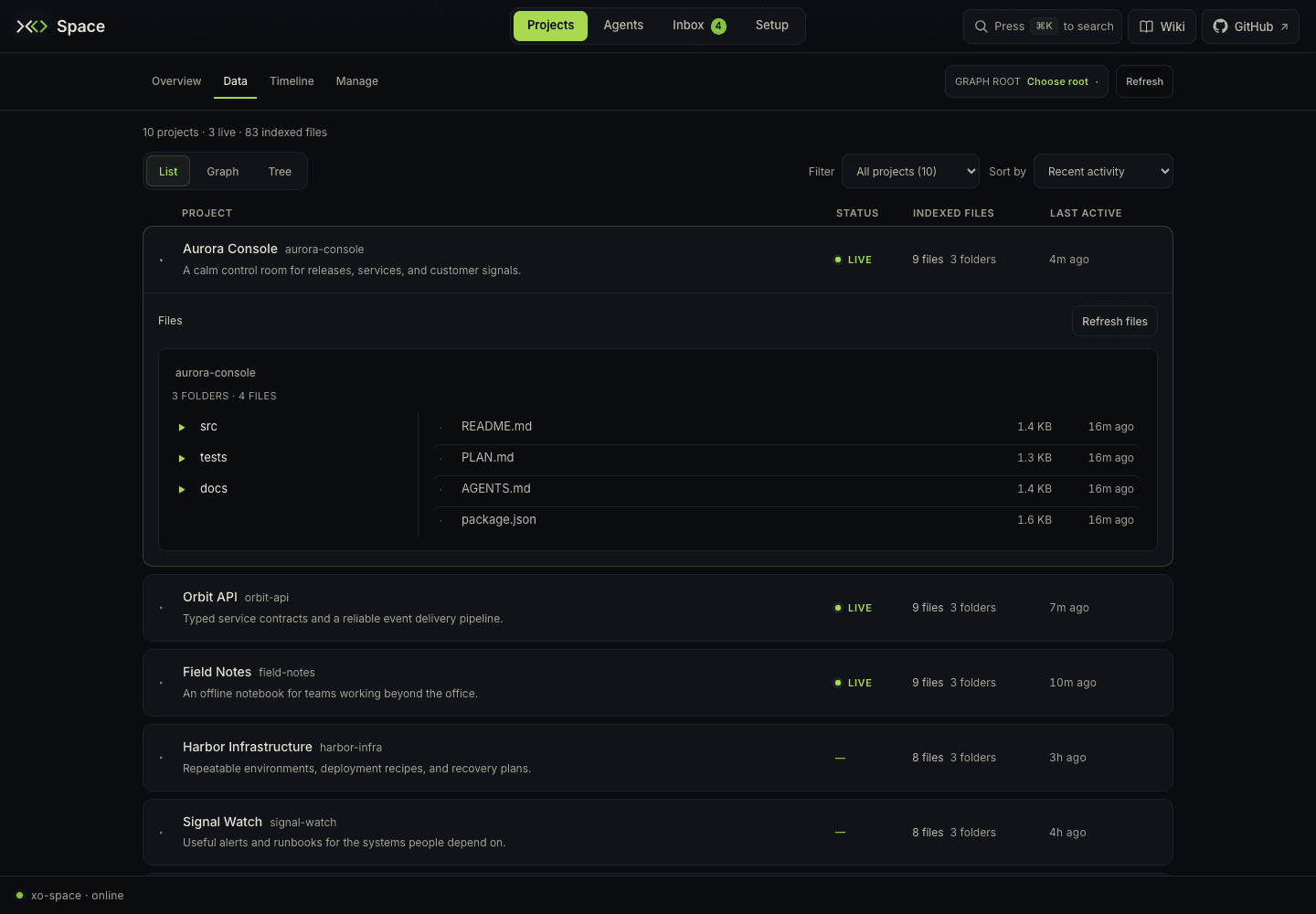Open the Filter projects dropdown
This screenshot has height=914, width=1316.
[x=910, y=171]
